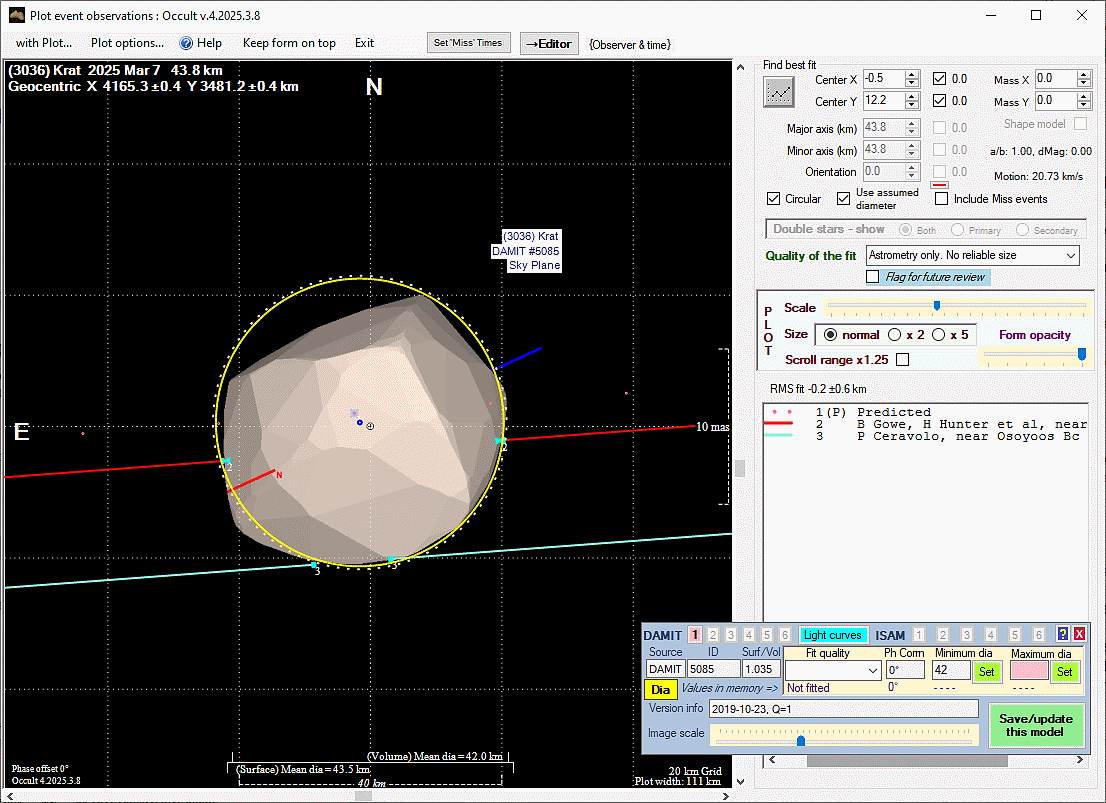Decrease Mass Y spinner value

(1084, 105)
